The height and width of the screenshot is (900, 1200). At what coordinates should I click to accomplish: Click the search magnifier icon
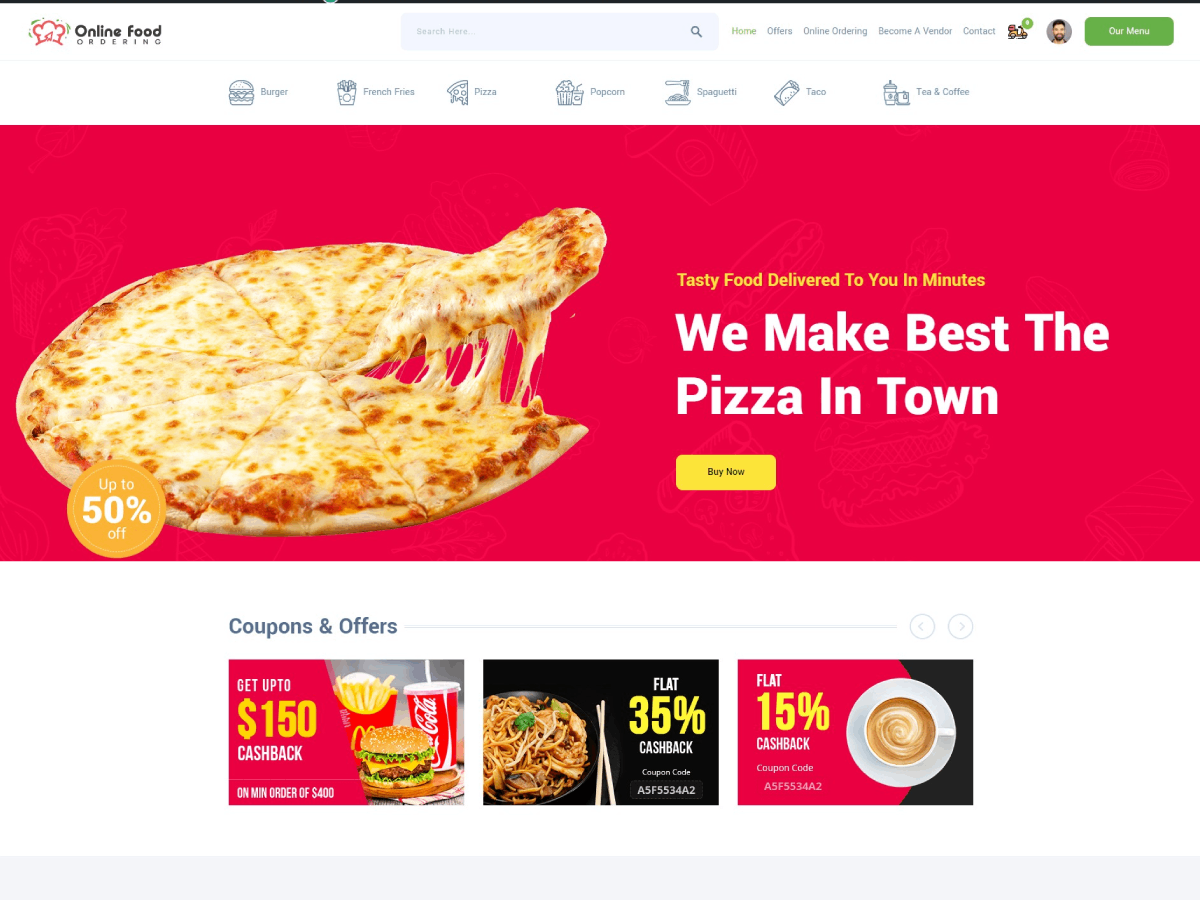tap(696, 32)
